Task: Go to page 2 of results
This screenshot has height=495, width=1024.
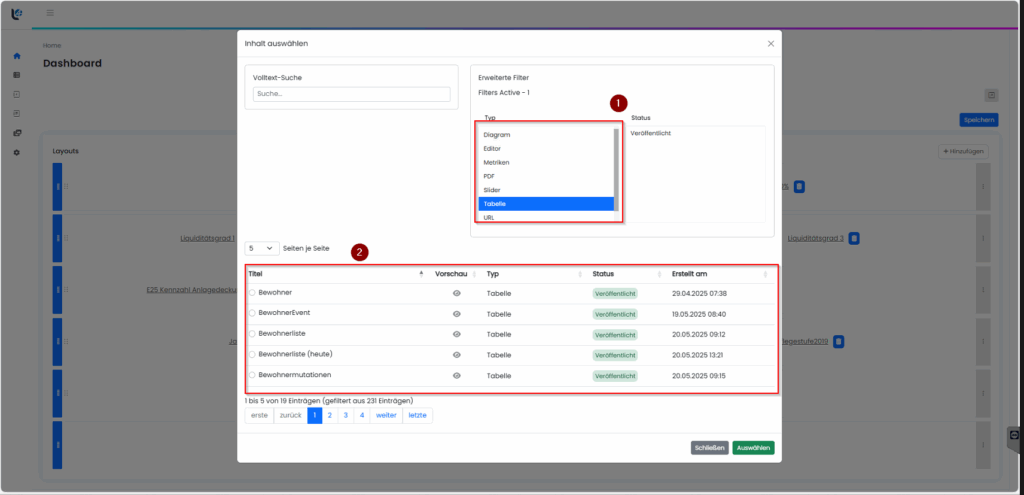Action: tap(330, 415)
